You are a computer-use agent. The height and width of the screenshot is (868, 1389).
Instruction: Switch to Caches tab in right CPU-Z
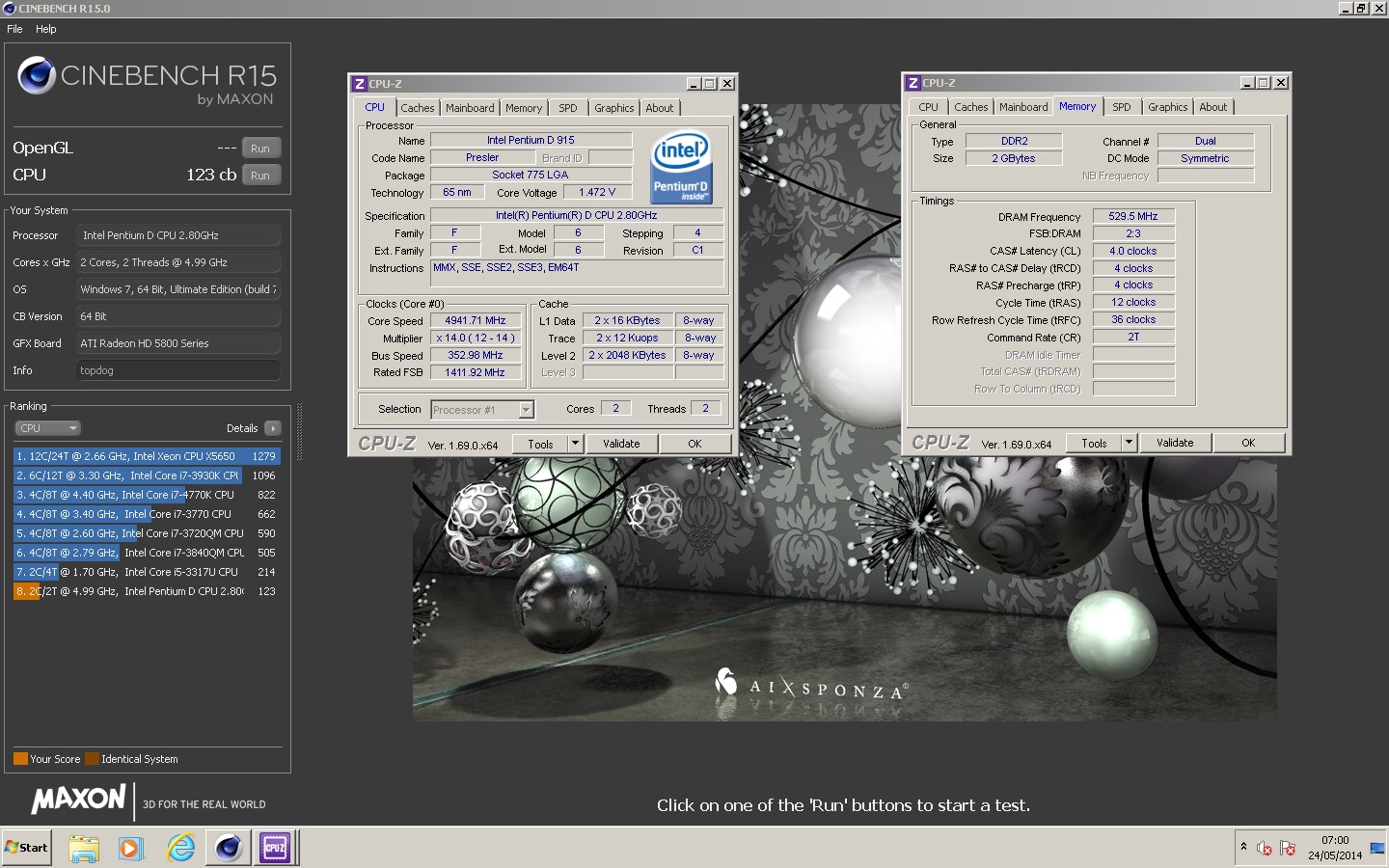[x=971, y=107]
